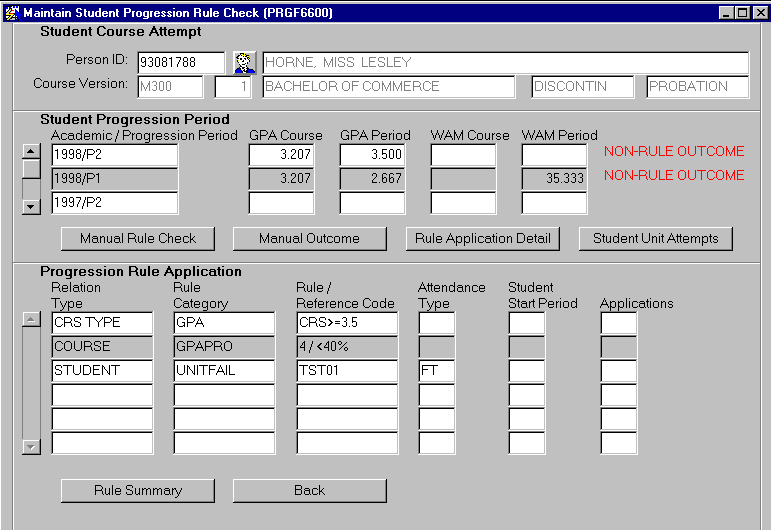Viewport: 771px width, 530px height.
Task: Click the Rule Summary button
Action: tap(138, 491)
